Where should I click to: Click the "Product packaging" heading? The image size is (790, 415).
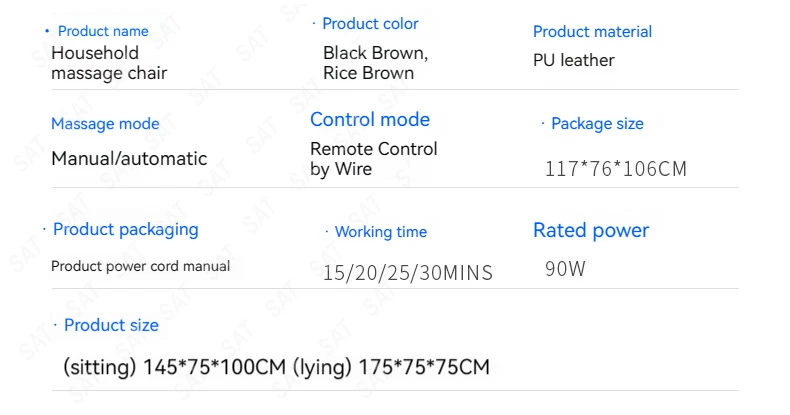tap(125, 229)
